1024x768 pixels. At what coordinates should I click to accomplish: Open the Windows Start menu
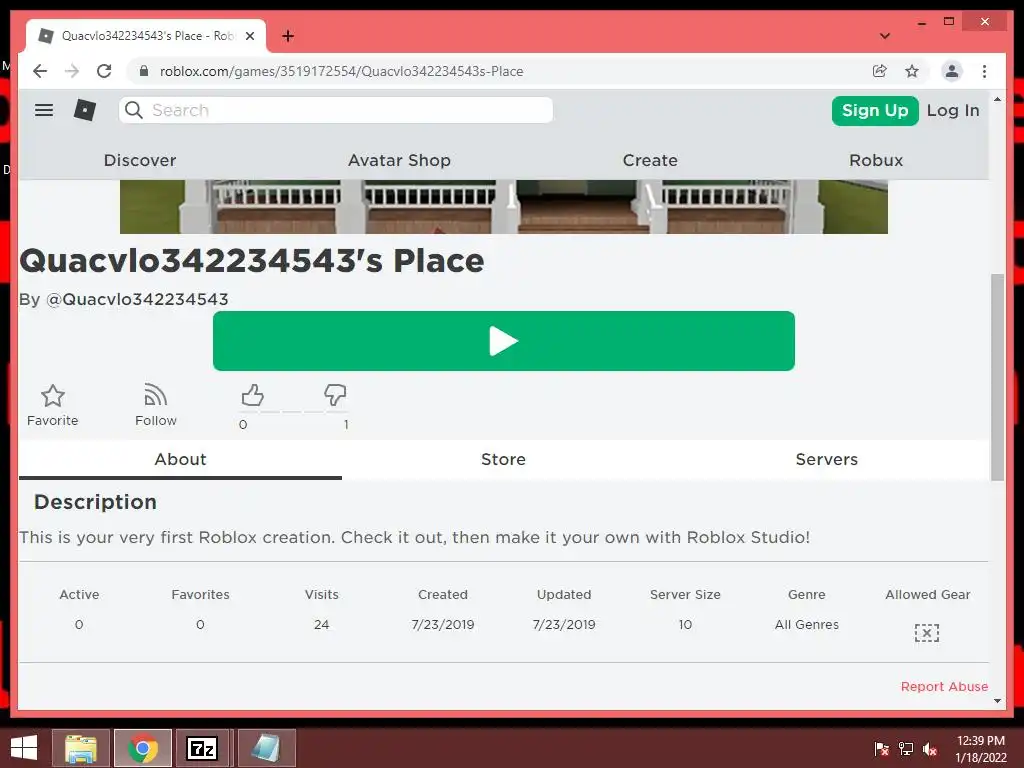click(24, 748)
